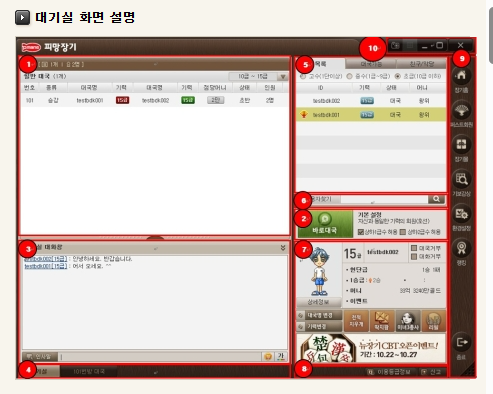Click the 기력변경 button
This screenshot has width=493, height=394.
[319, 326]
